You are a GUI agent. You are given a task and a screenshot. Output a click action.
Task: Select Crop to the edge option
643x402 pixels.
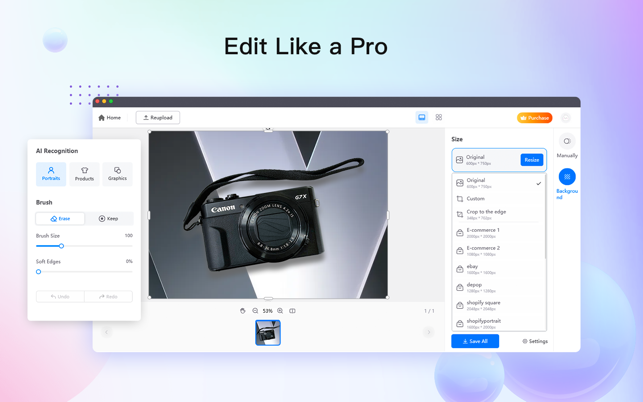pos(499,214)
